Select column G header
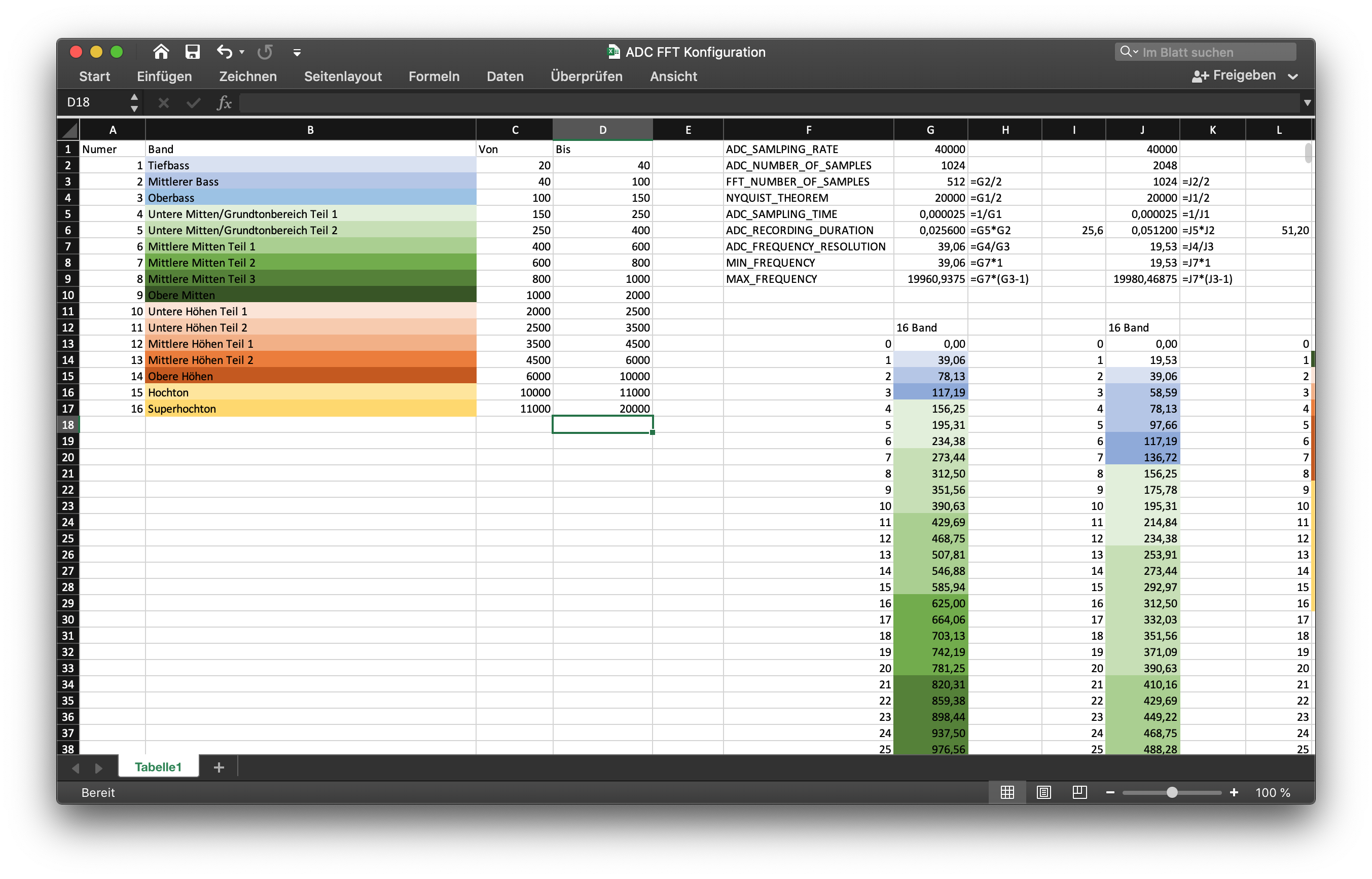The height and width of the screenshot is (879, 1372). pyautogui.click(x=930, y=130)
